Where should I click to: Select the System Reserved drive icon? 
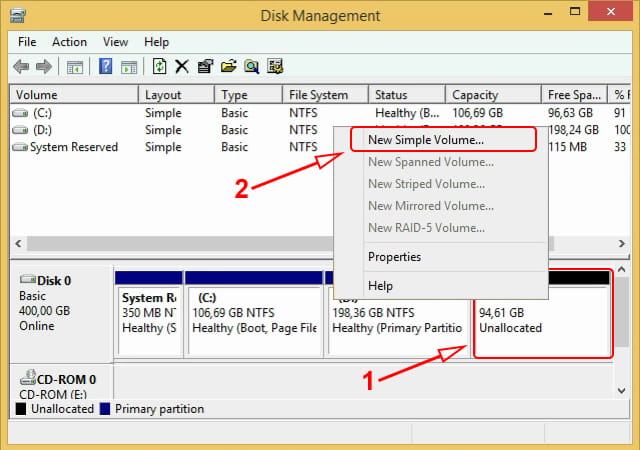[20, 147]
